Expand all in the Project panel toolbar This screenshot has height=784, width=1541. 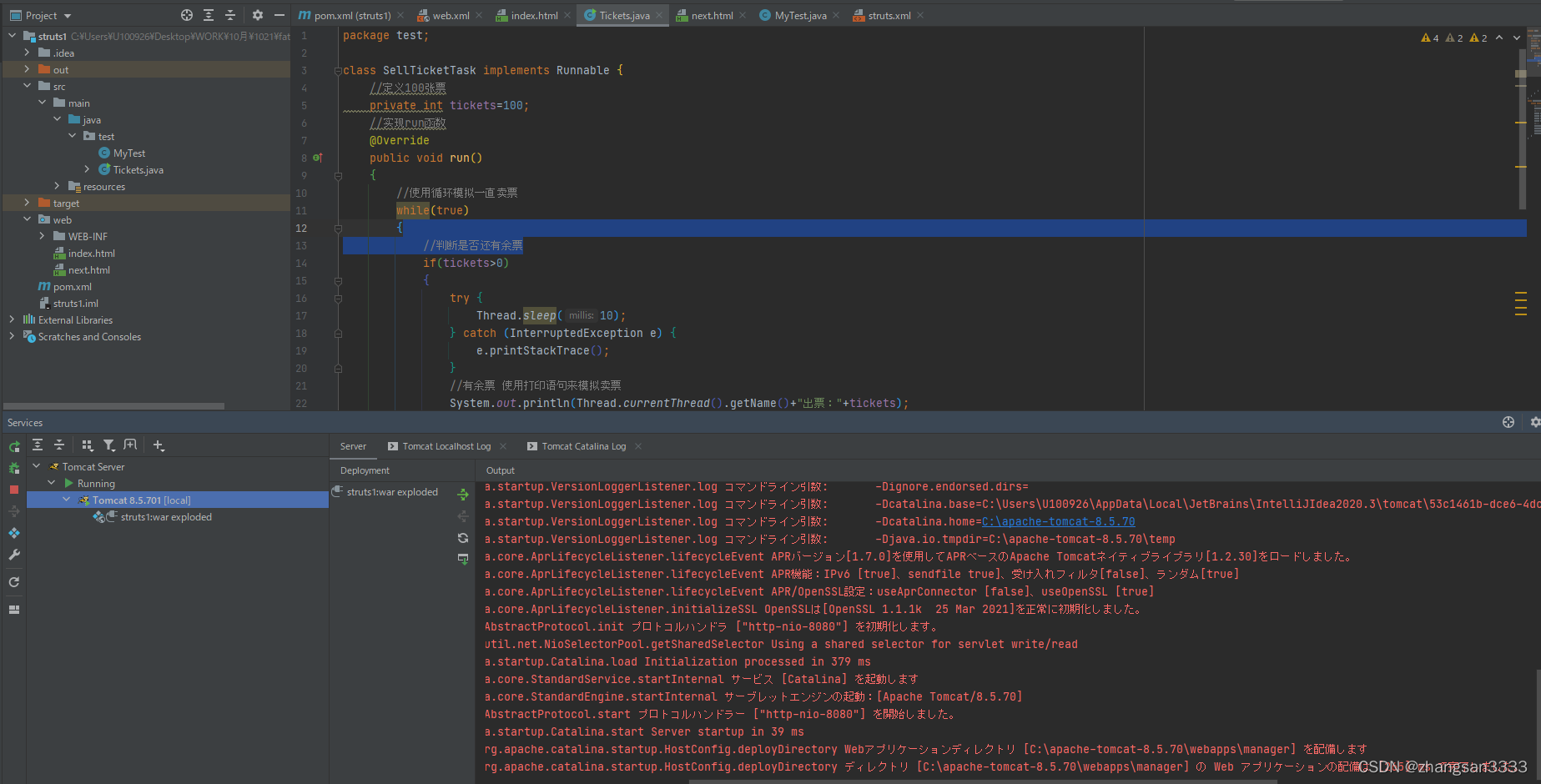209,15
